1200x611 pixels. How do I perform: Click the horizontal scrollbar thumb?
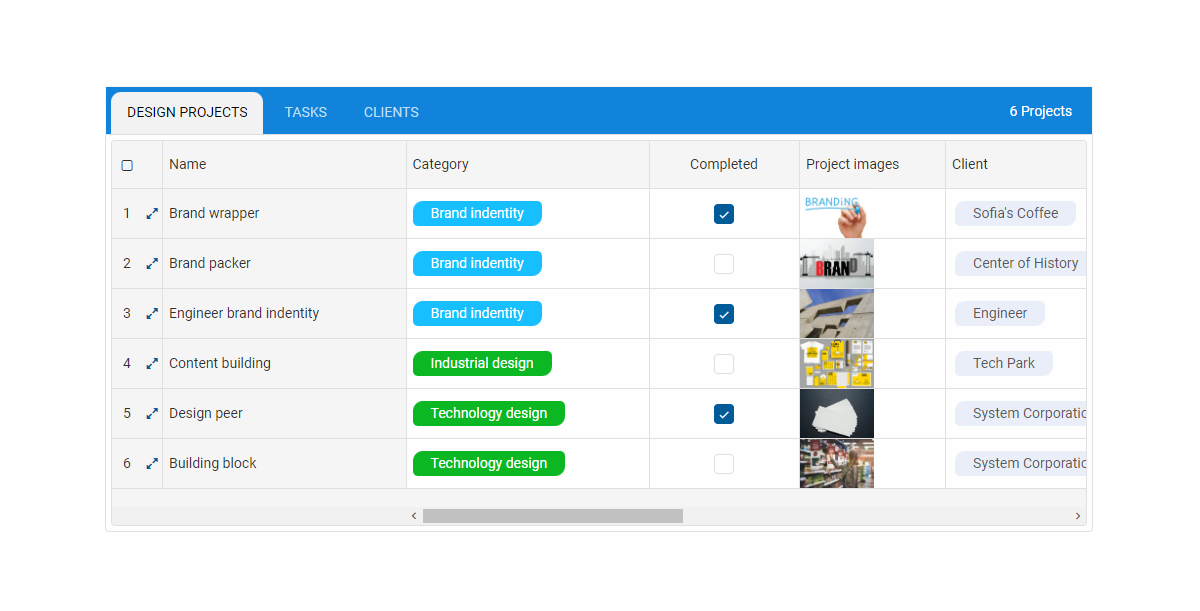pyautogui.click(x=554, y=516)
